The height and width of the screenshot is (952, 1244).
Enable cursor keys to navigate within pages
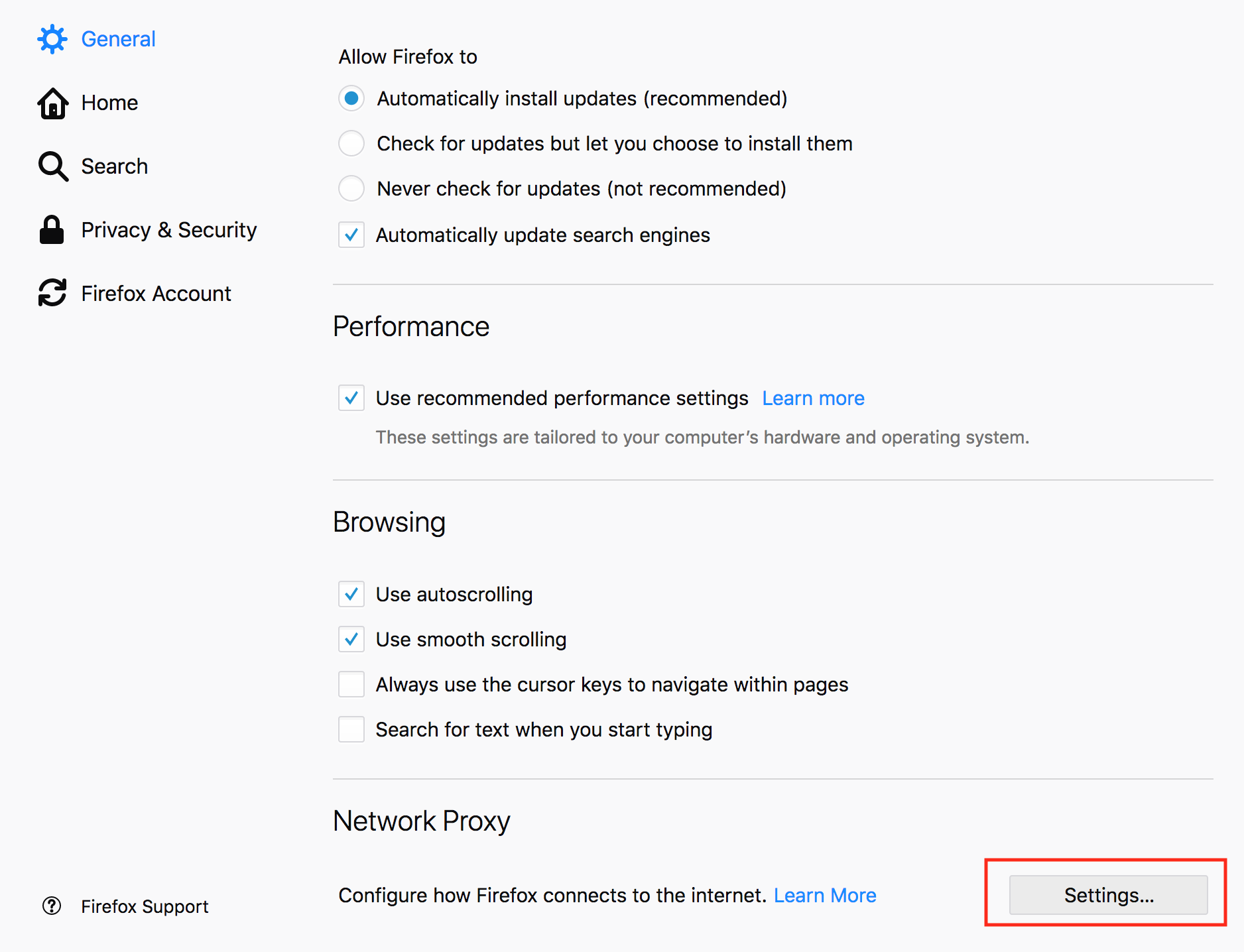(x=351, y=684)
